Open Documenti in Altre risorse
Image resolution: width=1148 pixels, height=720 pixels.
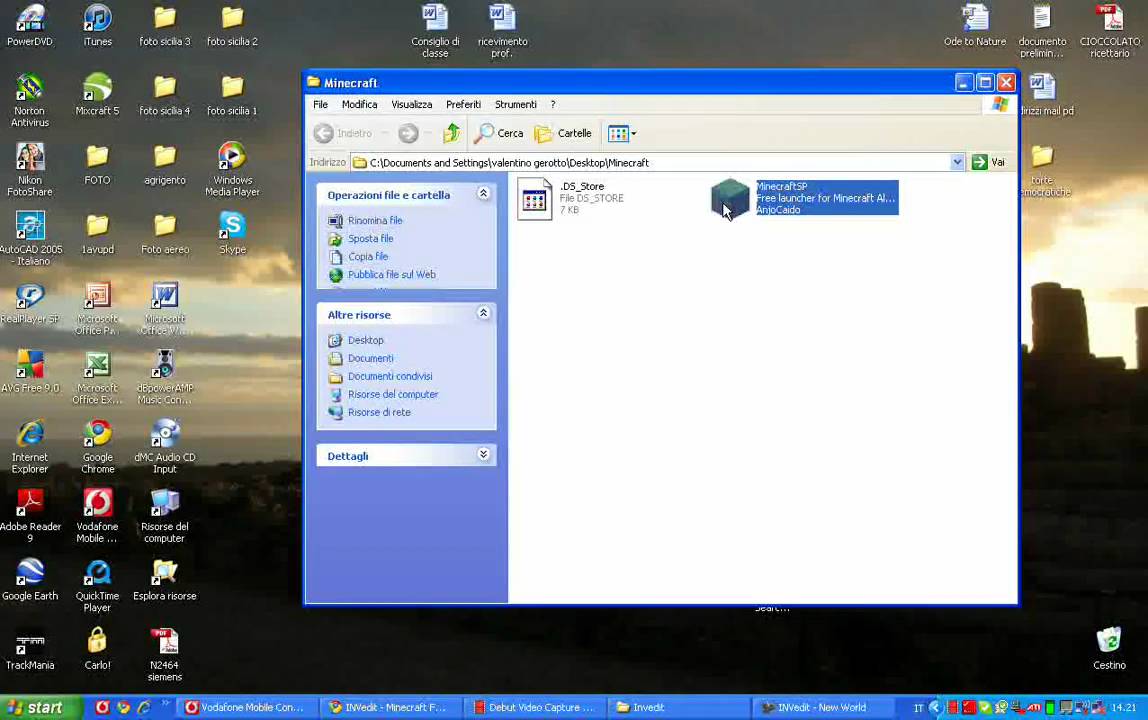click(370, 358)
